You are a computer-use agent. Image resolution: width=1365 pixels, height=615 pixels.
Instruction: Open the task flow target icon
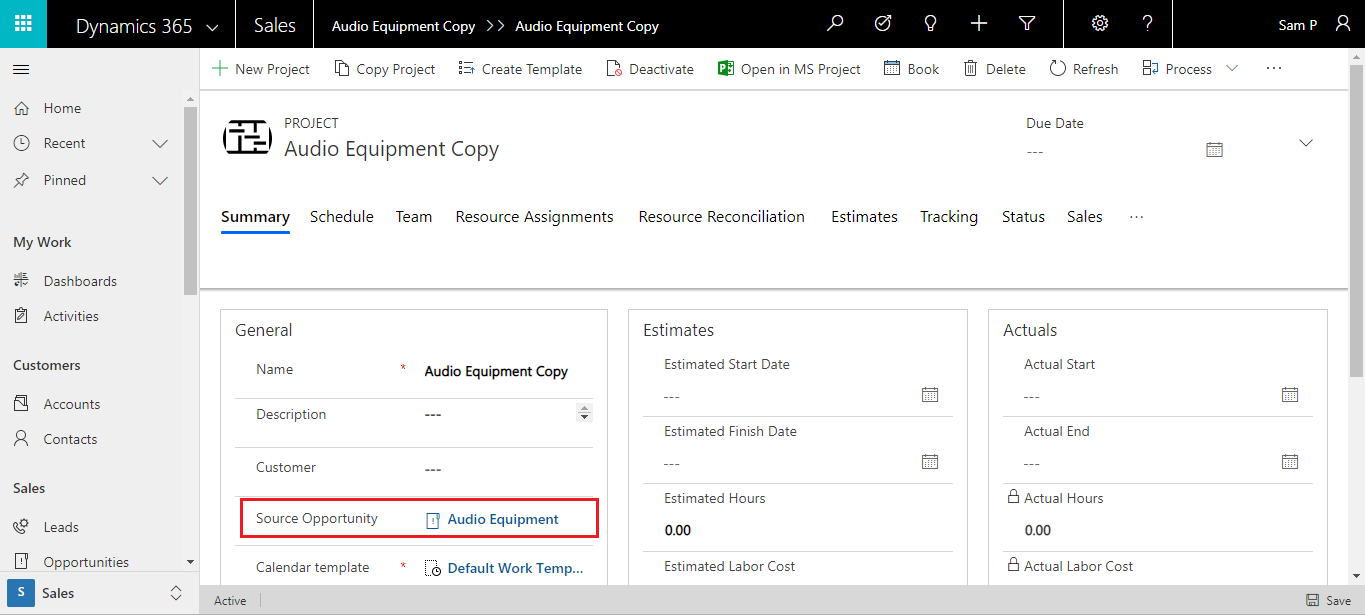tap(883, 24)
